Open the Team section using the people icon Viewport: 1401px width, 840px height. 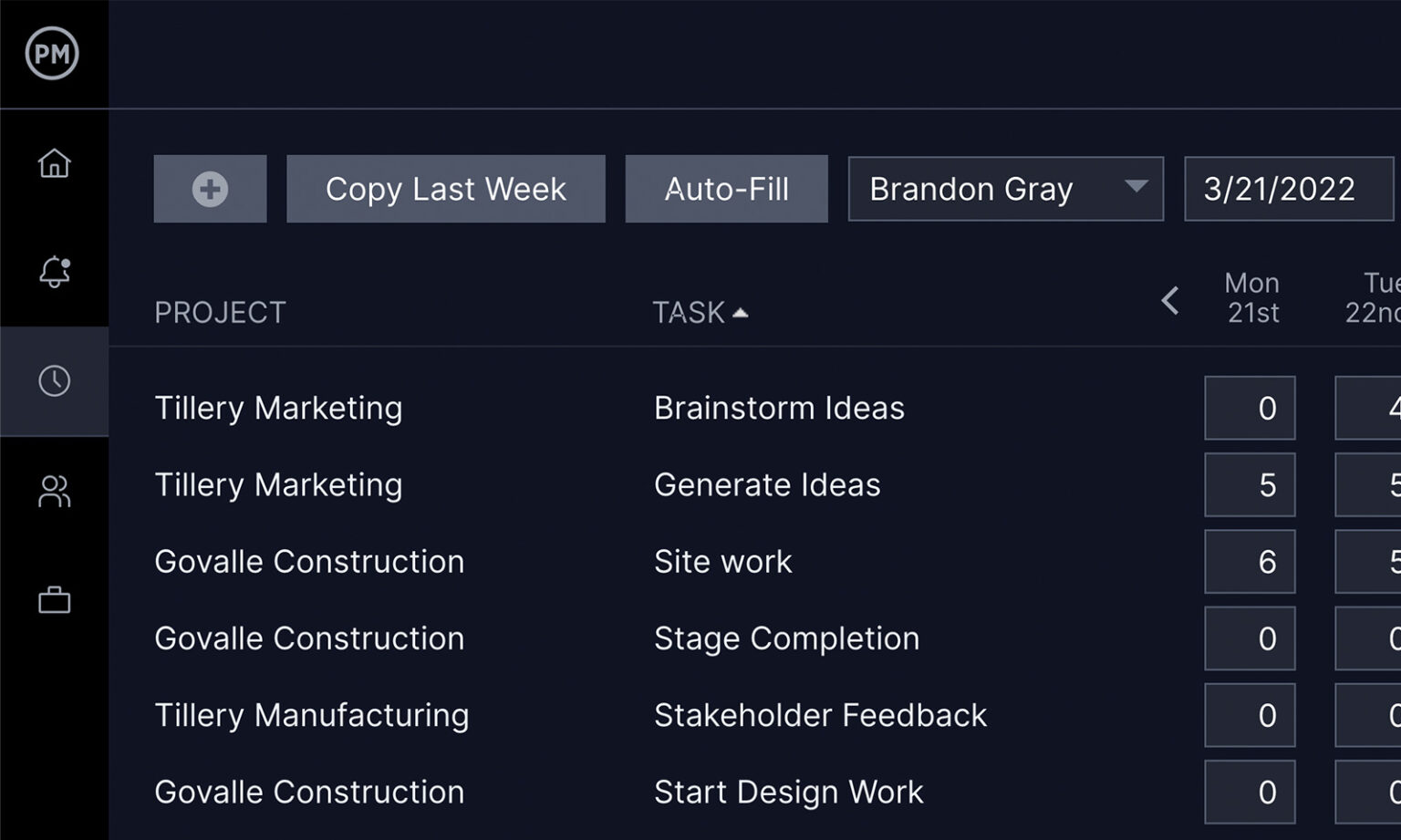(x=54, y=492)
